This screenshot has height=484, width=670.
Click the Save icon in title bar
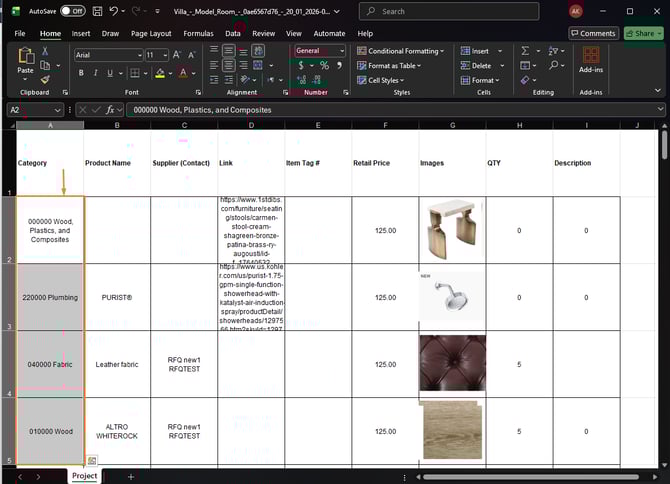96,11
